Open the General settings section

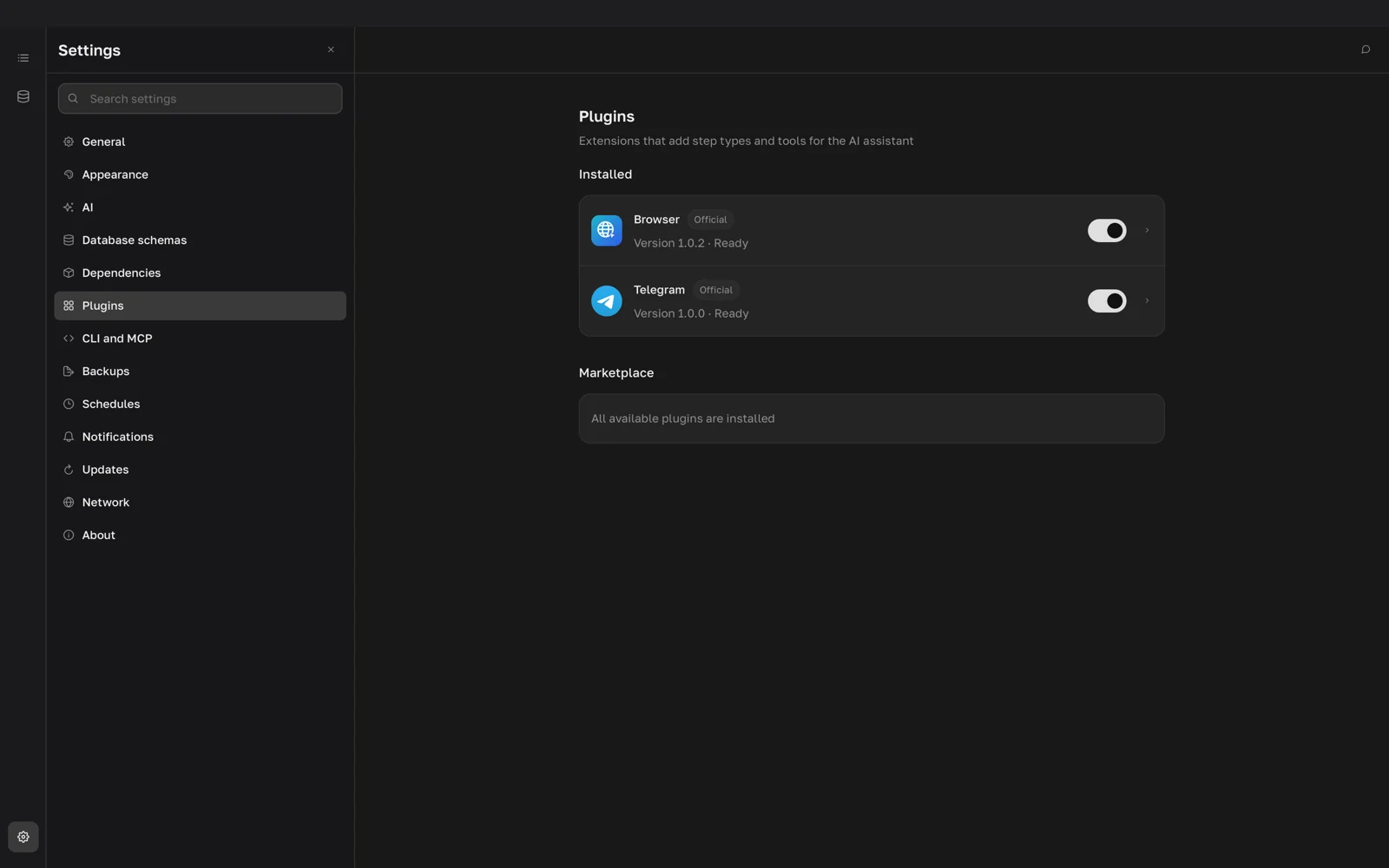click(x=201, y=141)
